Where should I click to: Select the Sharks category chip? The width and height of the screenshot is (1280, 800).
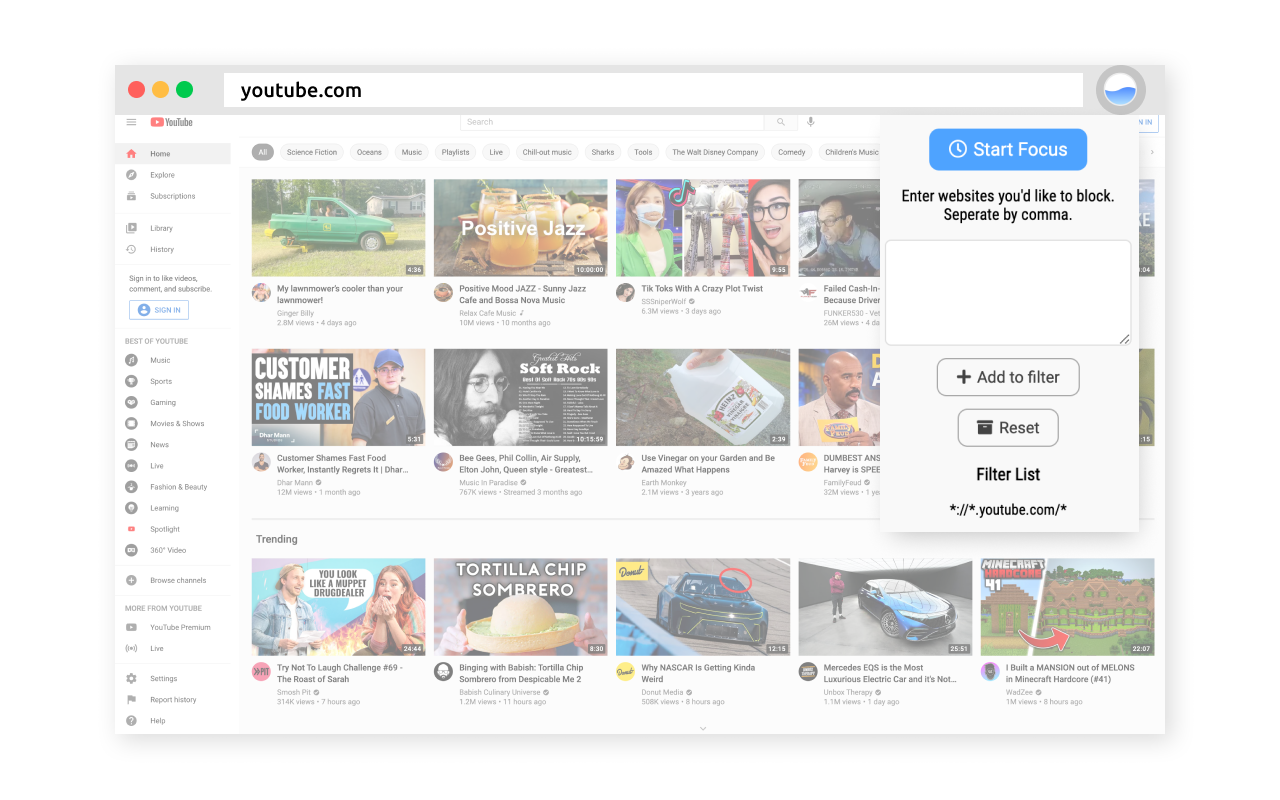602,151
